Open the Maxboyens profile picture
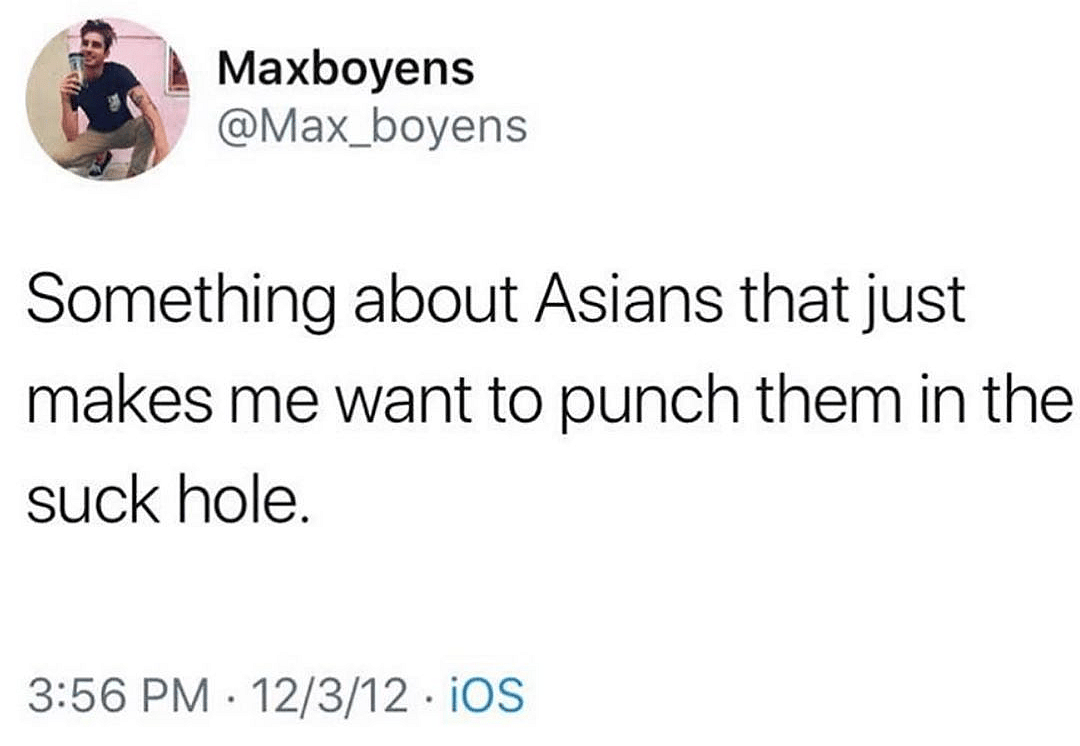1080x746 pixels. coord(107,99)
